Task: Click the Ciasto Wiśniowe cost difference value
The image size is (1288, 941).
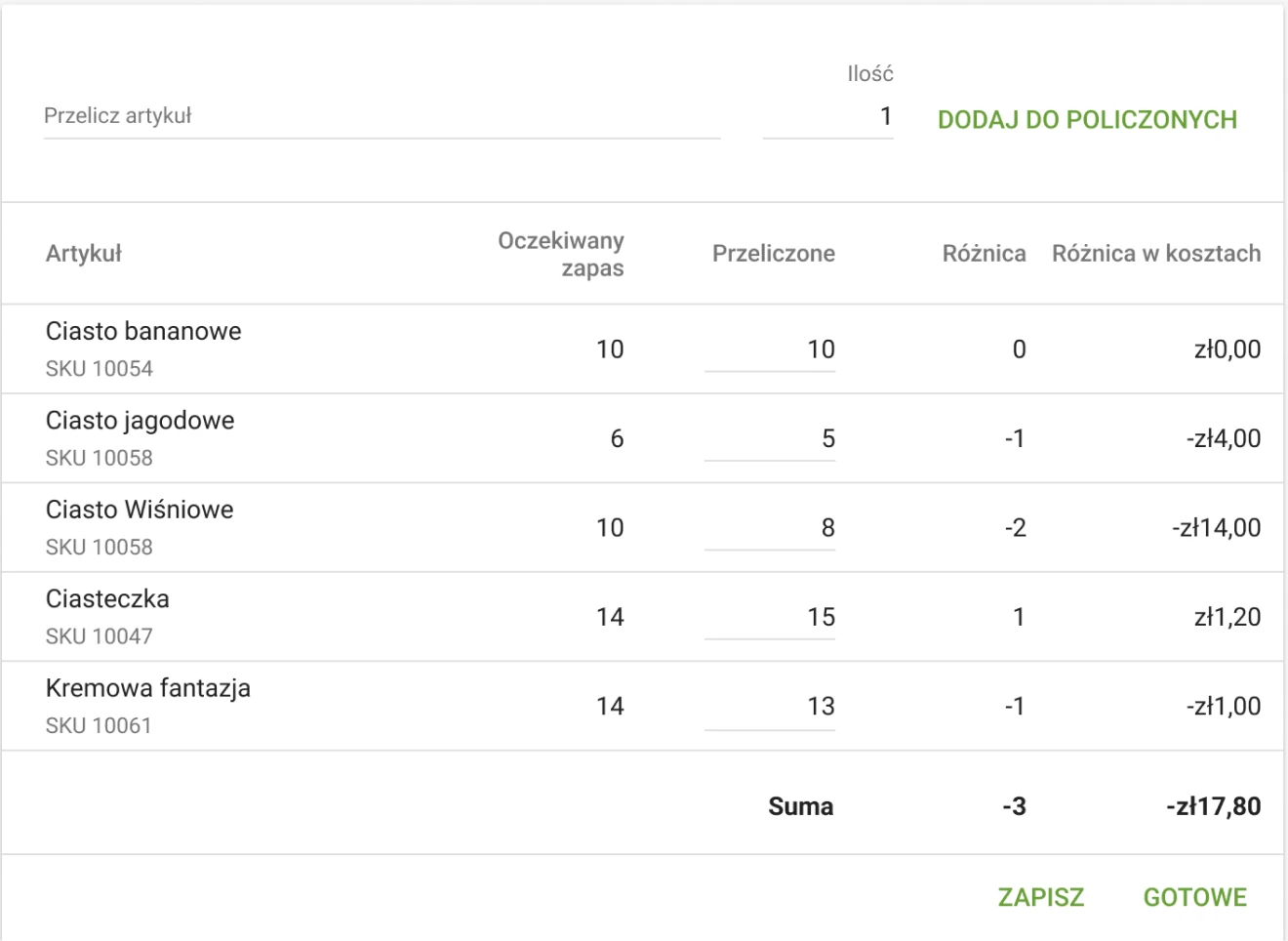Action: [1216, 528]
